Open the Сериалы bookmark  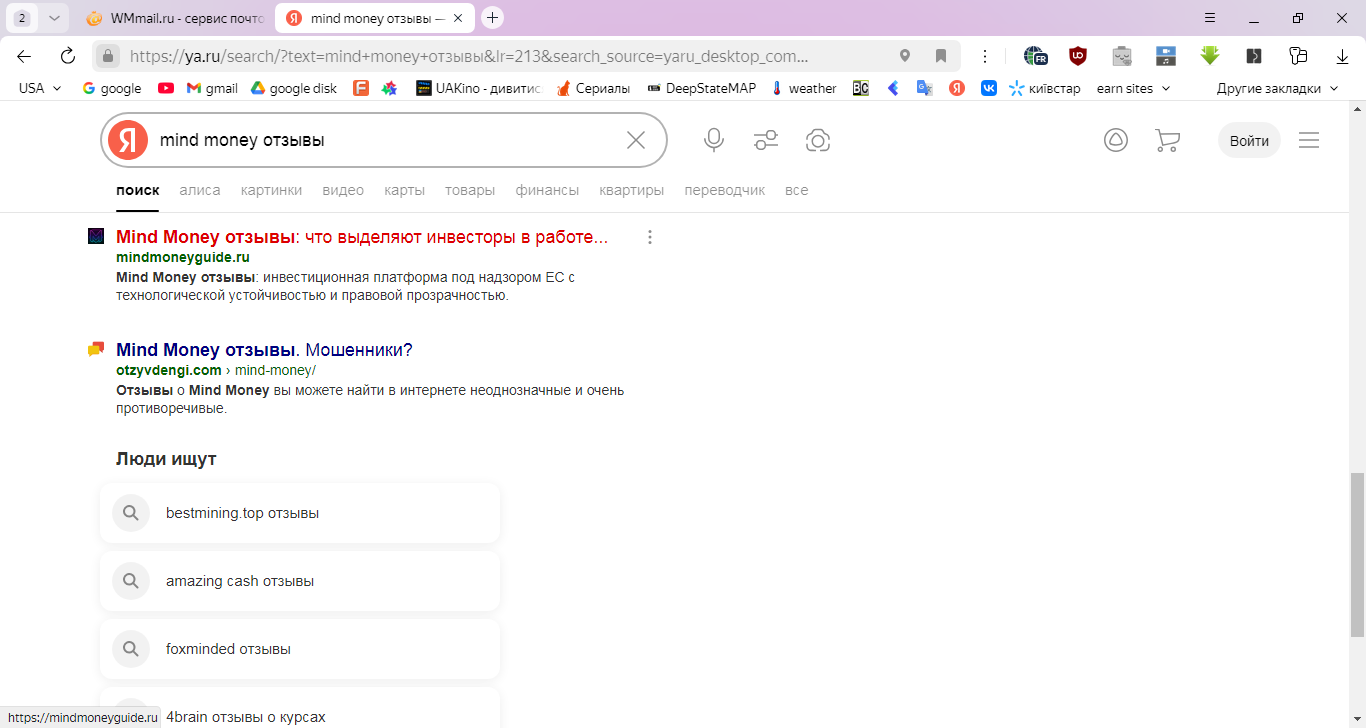(594, 88)
